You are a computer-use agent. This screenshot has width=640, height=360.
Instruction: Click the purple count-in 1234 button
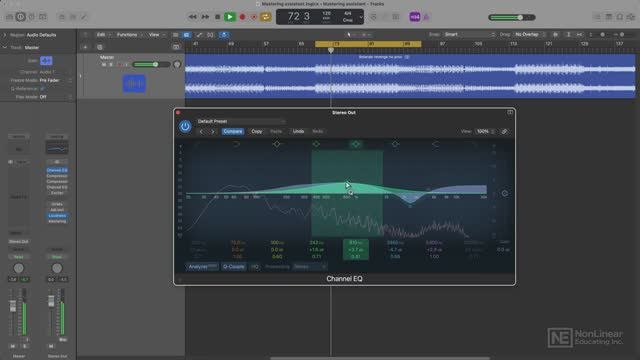pos(415,17)
